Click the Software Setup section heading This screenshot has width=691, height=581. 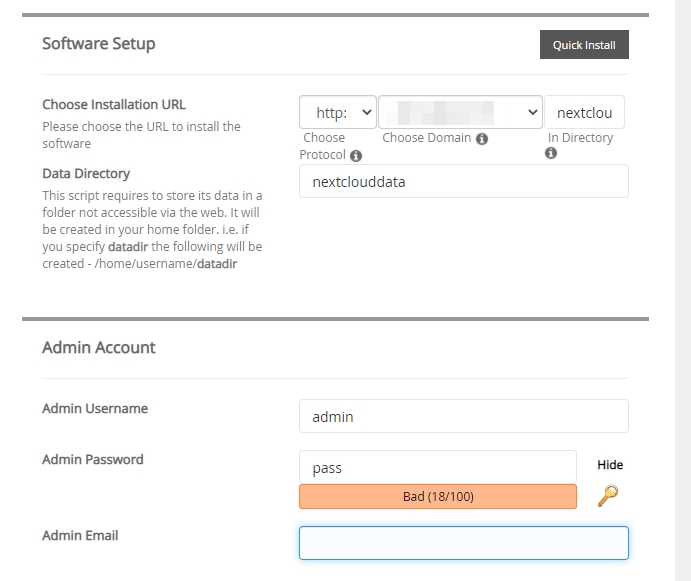pyautogui.click(x=99, y=44)
